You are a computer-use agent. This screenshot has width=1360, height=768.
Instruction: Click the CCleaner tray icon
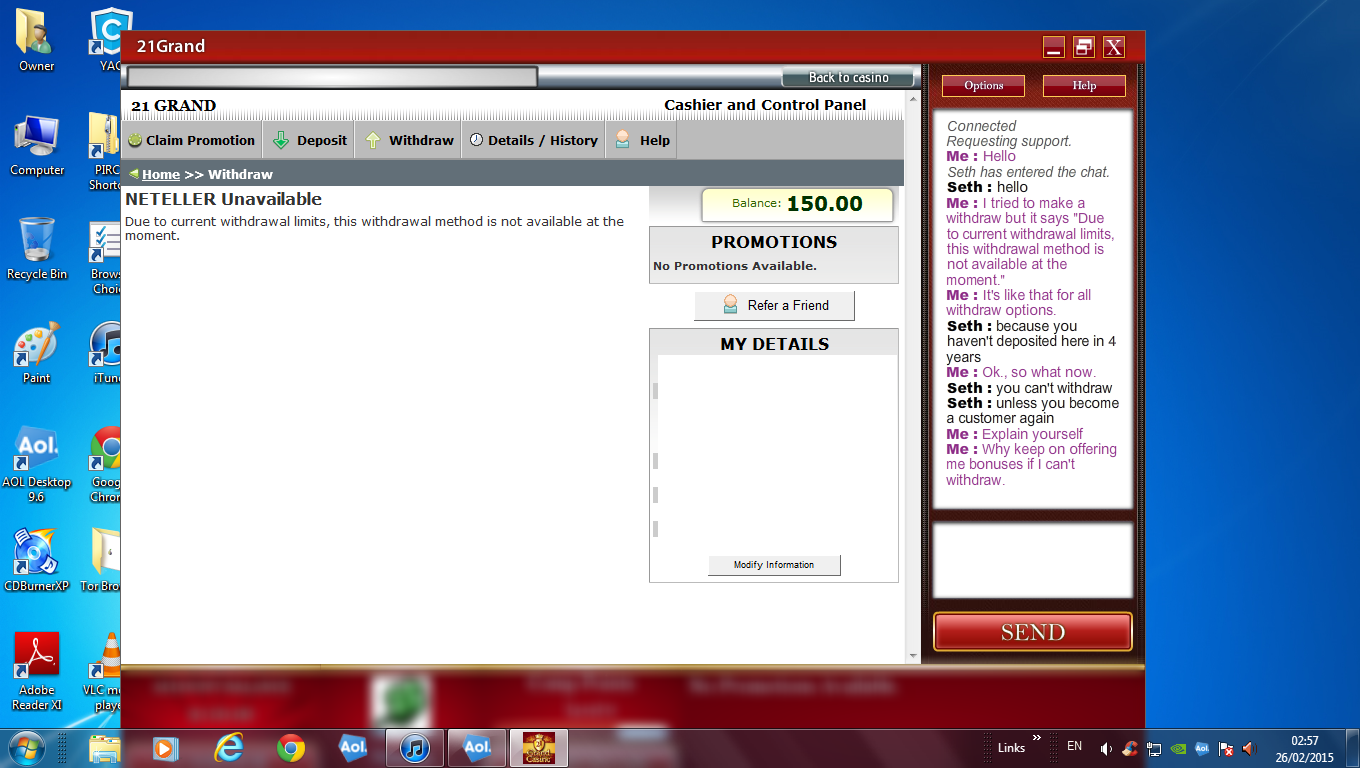pyautogui.click(x=1130, y=748)
